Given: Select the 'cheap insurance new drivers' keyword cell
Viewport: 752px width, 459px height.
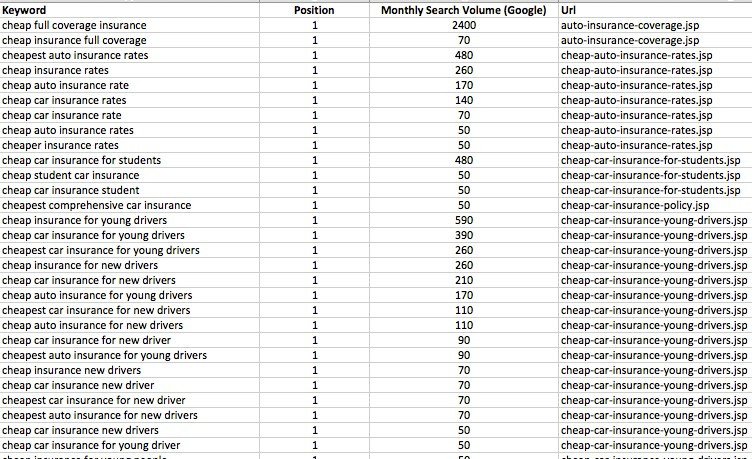Looking at the screenshot, I should pyautogui.click(x=129, y=370).
